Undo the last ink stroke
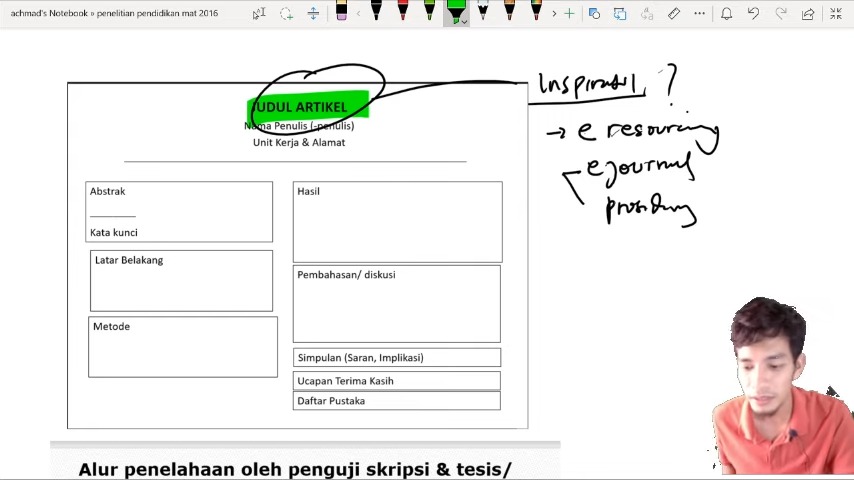Screen dimensions: 854x480 pyautogui.click(x=754, y=14)
